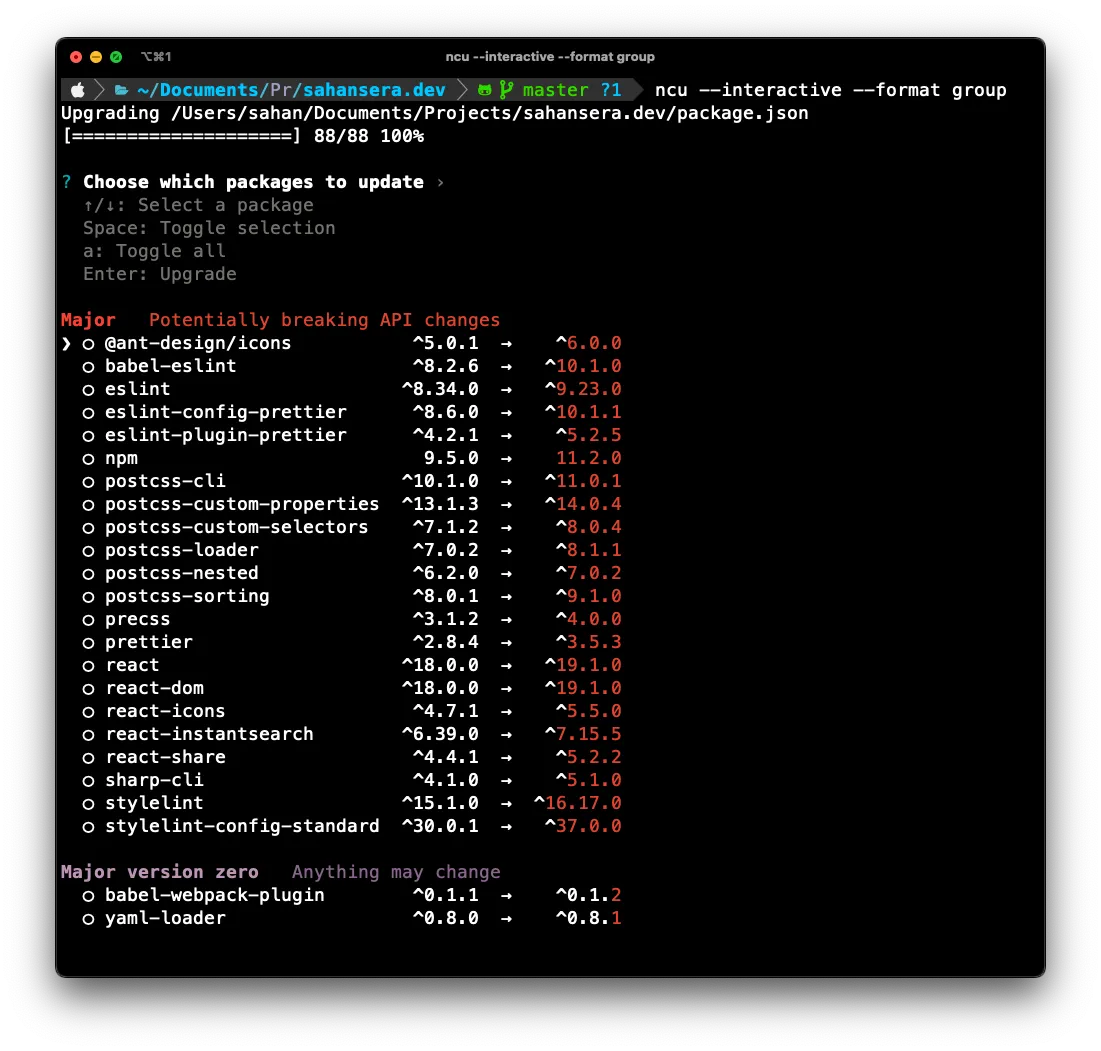Toggle the npm package selection circle
The image size is (1101, 1051).
[88, 459]
